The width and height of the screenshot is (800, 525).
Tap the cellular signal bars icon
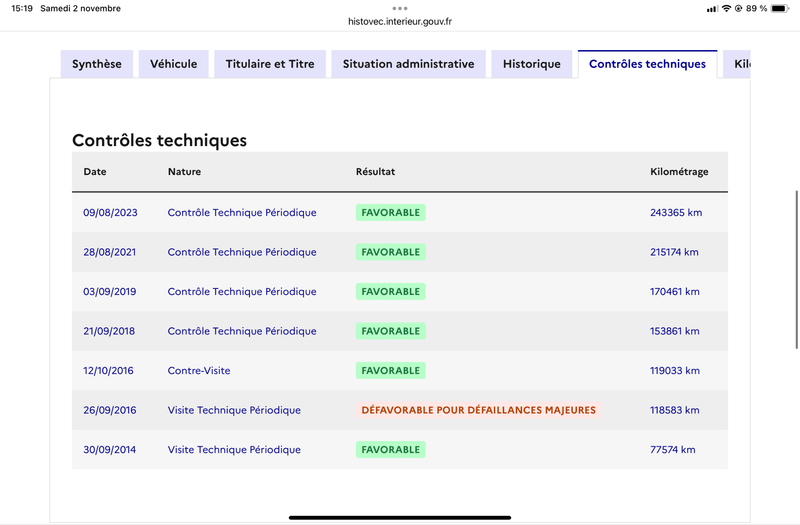[712, 9]
